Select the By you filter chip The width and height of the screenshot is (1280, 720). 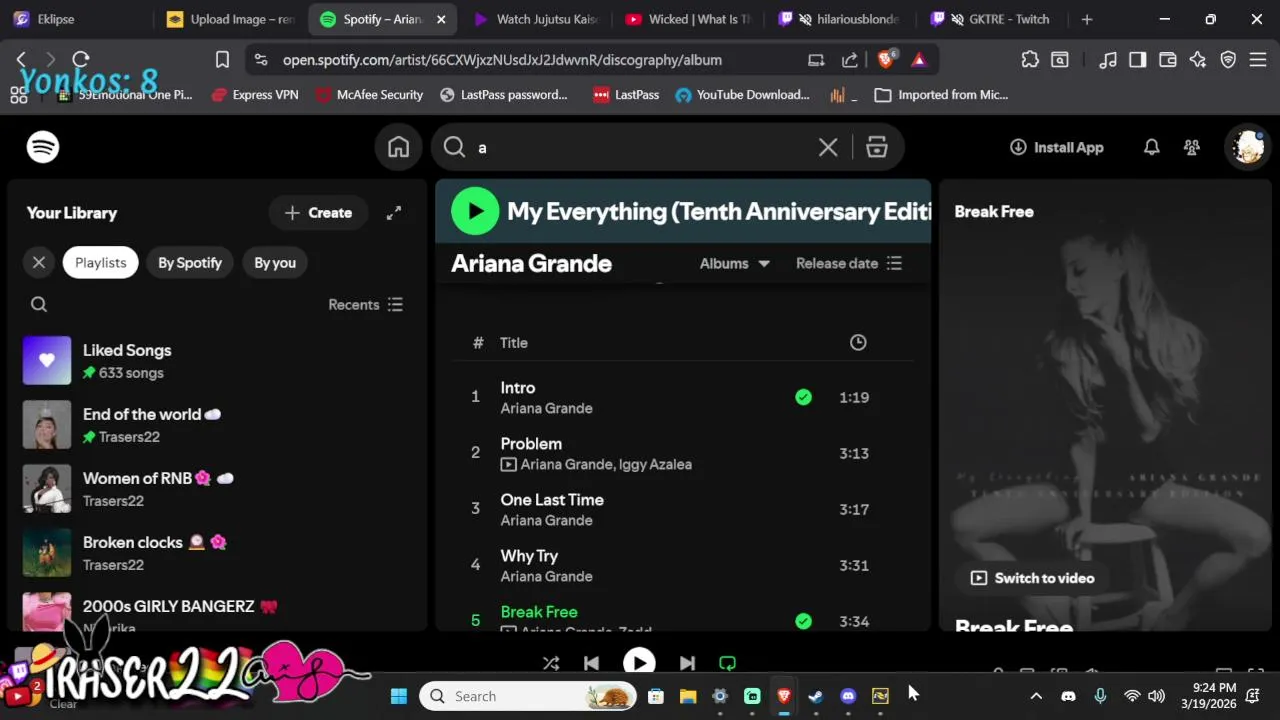(275, 263)
